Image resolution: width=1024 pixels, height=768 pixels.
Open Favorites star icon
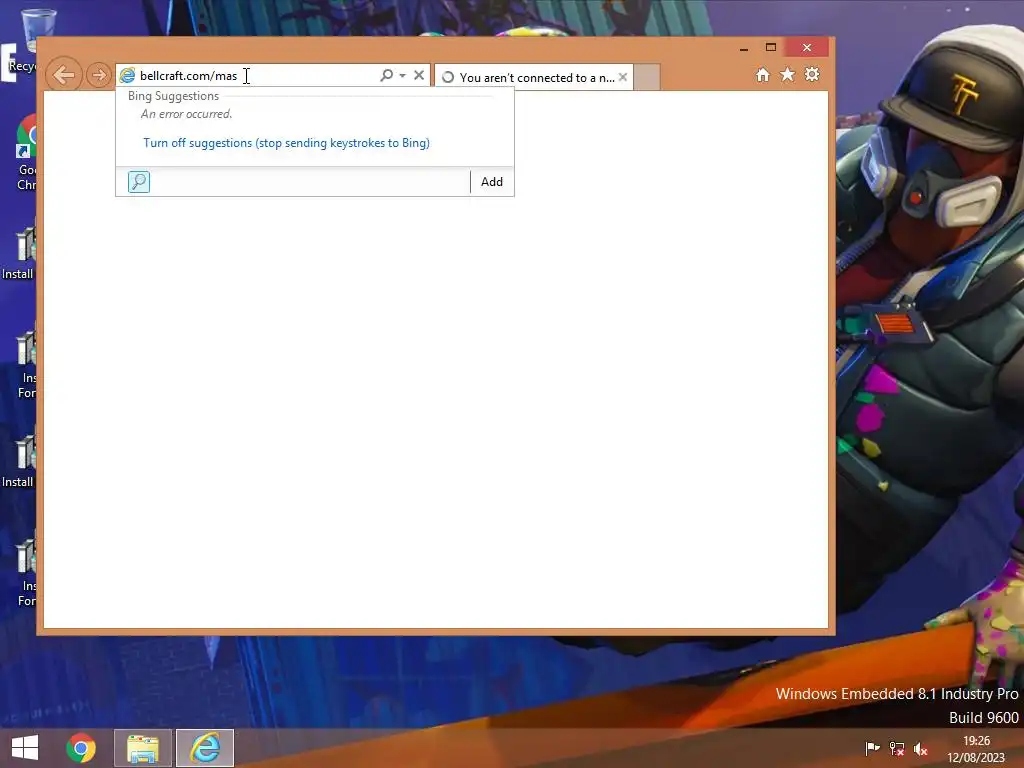click(788, 74)
